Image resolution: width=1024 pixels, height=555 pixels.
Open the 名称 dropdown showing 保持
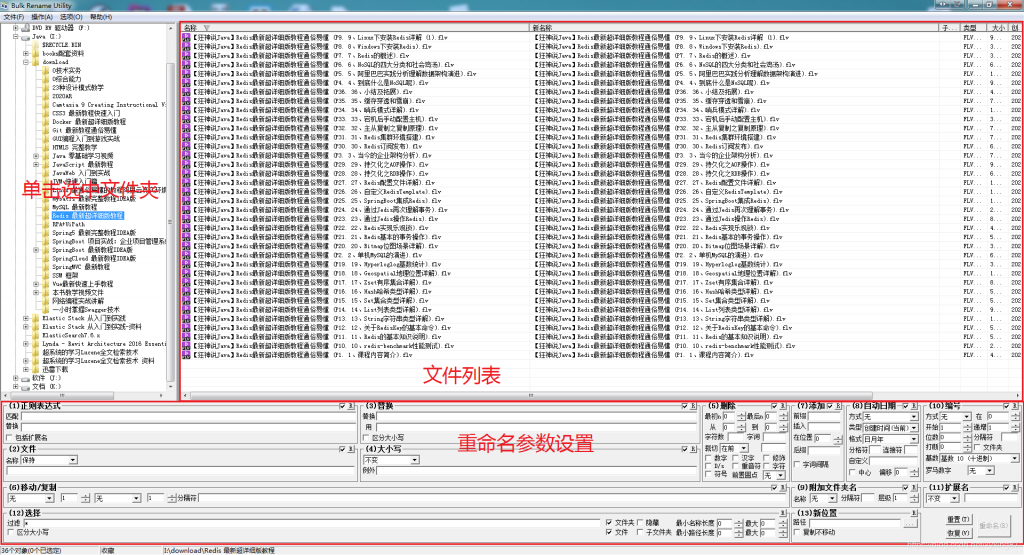click(x=49, y=460)
